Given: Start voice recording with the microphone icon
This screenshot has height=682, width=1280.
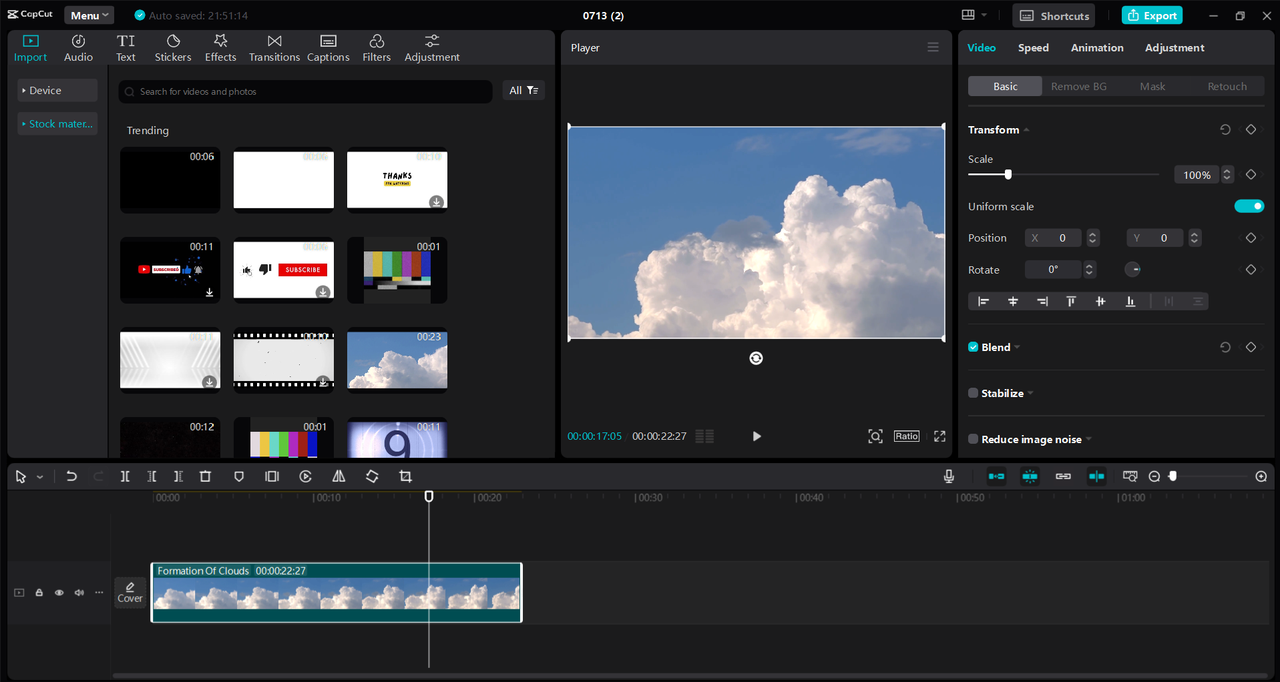Looking at the screenshot, I should pos(949,477).
